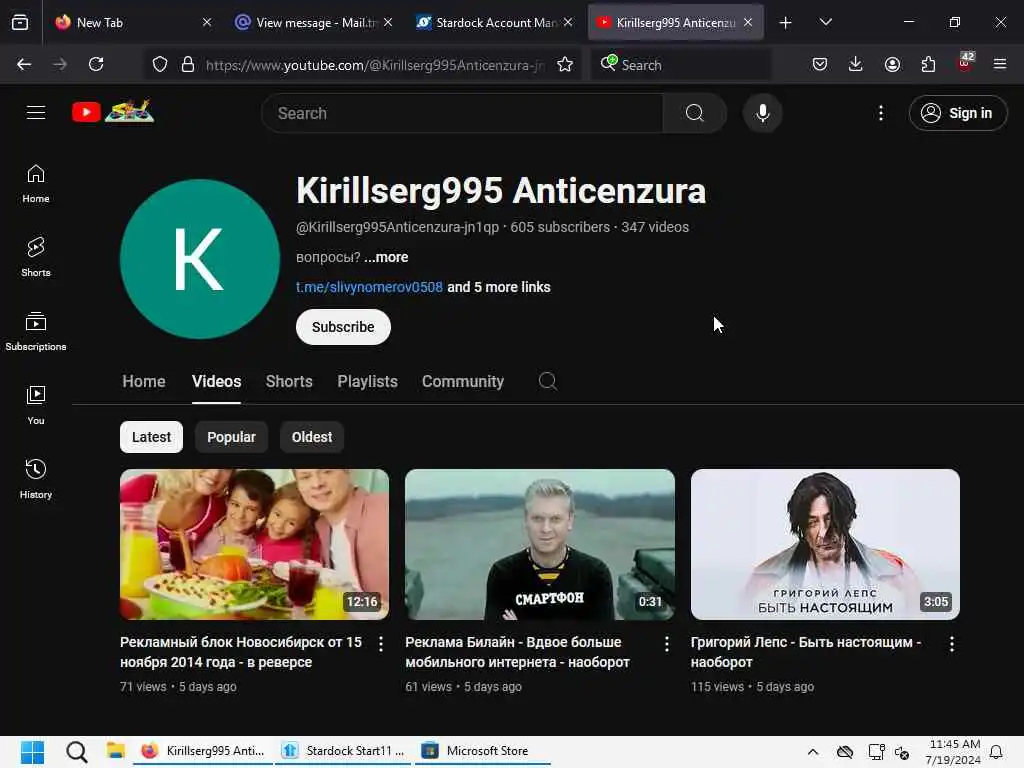Go to Home in YouTube sidebar
Viewport: 1024px width, 768px height.
[x=36, y=184]
